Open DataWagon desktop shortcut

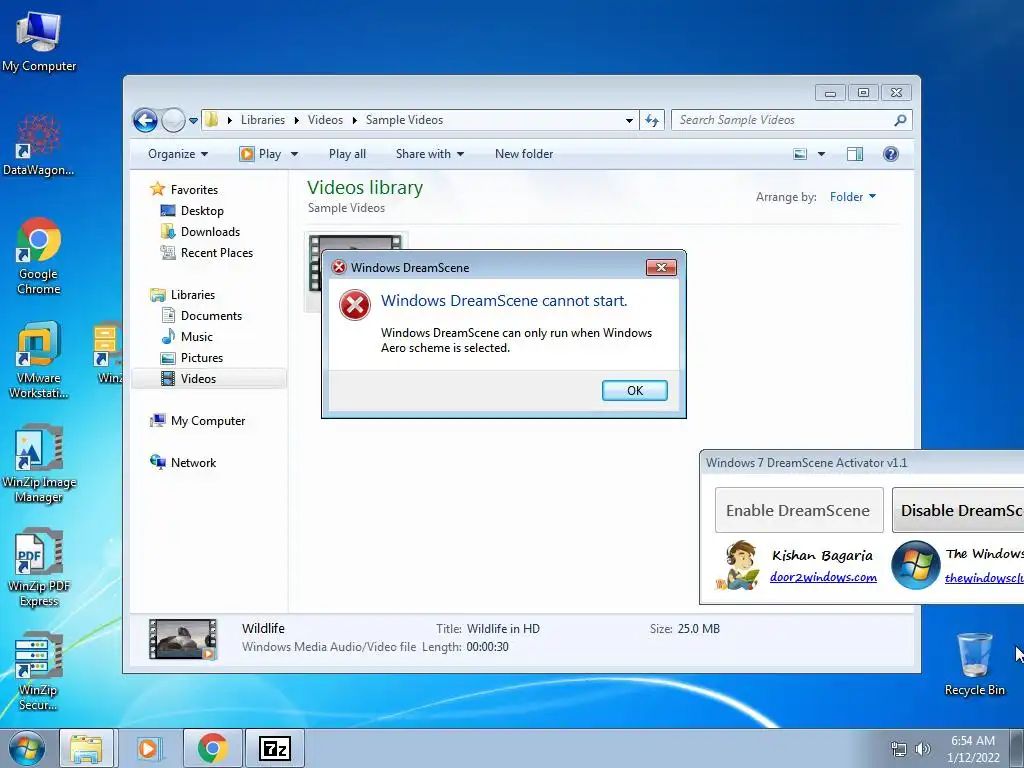pos(39,145)
